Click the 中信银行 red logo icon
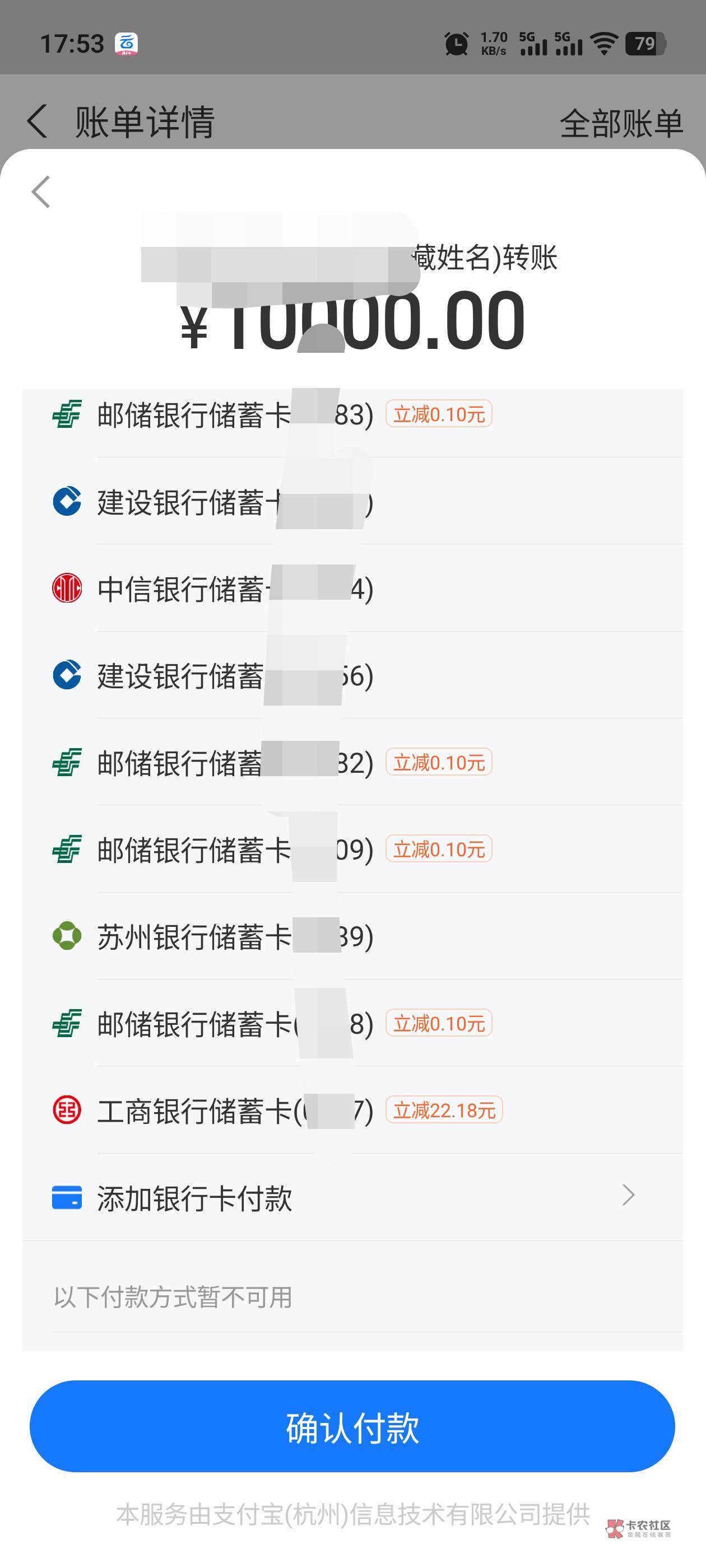This screenshot has width=706, height=1568. [67, 589]
